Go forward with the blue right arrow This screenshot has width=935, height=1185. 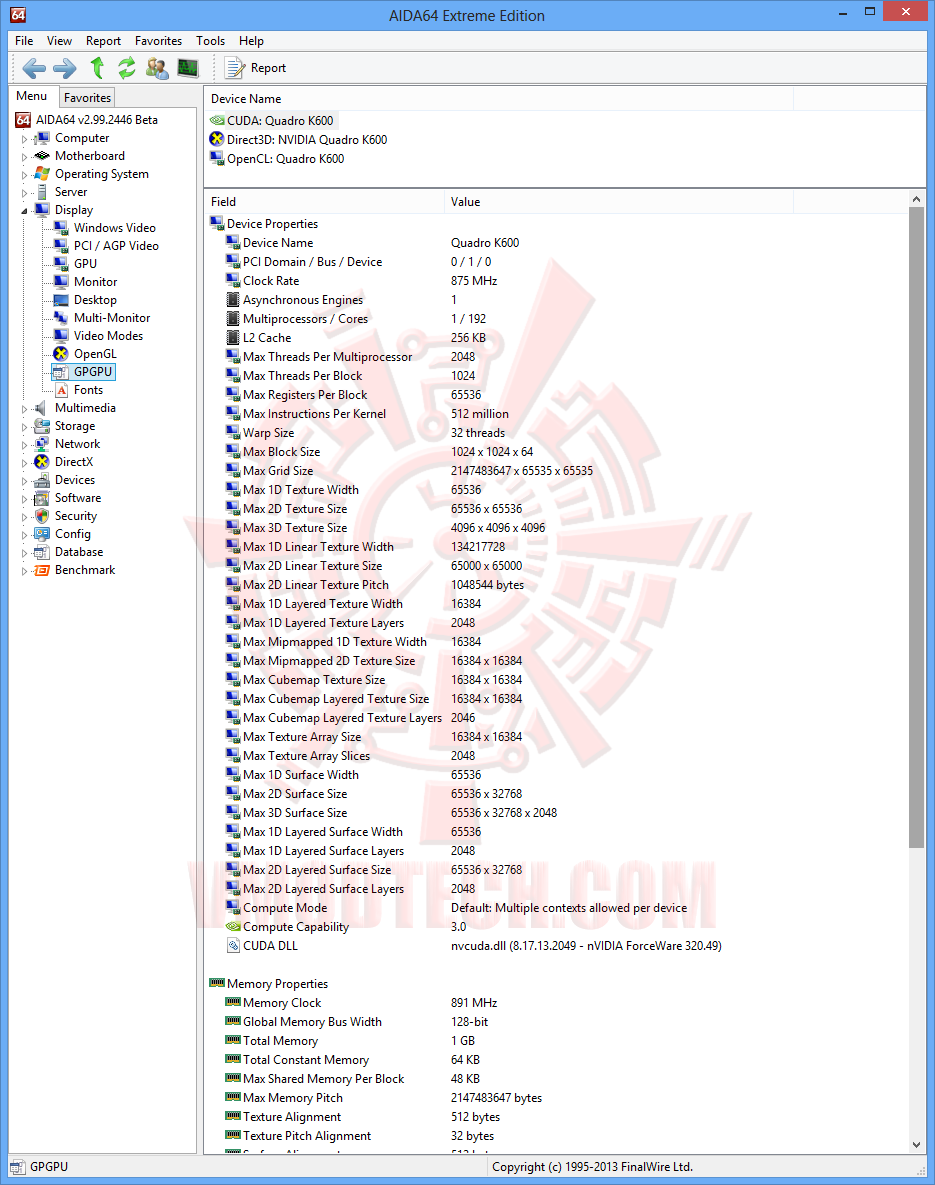pos(65,69)
